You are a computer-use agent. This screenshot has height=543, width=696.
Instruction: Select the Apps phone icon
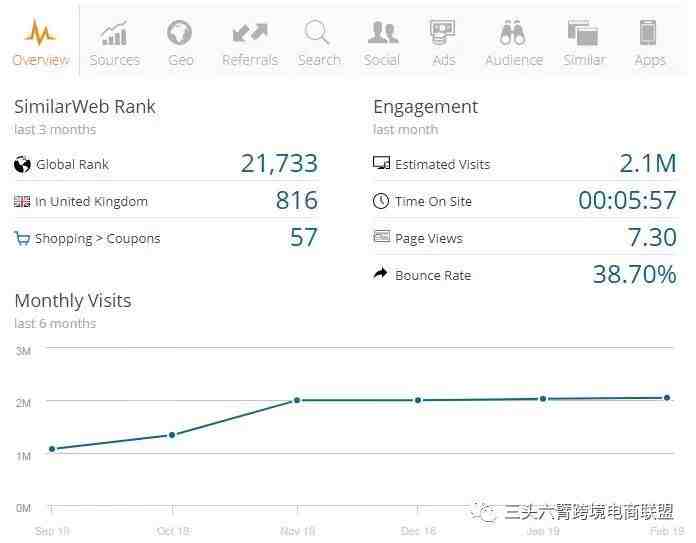click(648, 32)
